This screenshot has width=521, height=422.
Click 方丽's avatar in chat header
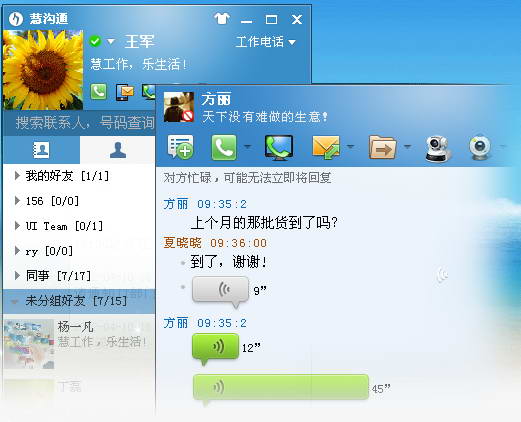point(179,107)
